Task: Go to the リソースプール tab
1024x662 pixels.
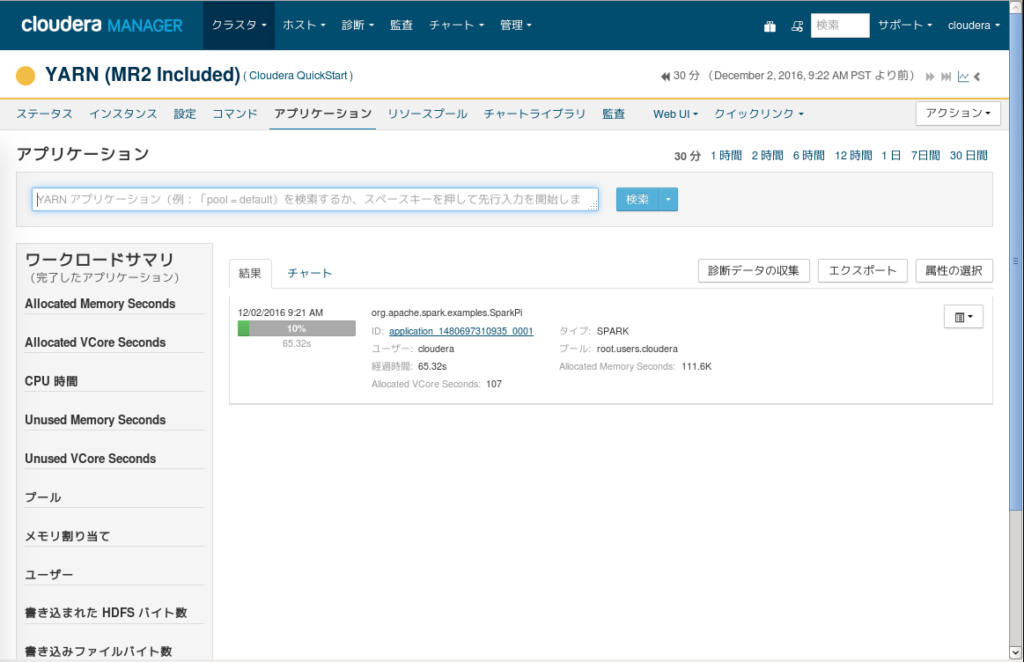Action: 427,114
